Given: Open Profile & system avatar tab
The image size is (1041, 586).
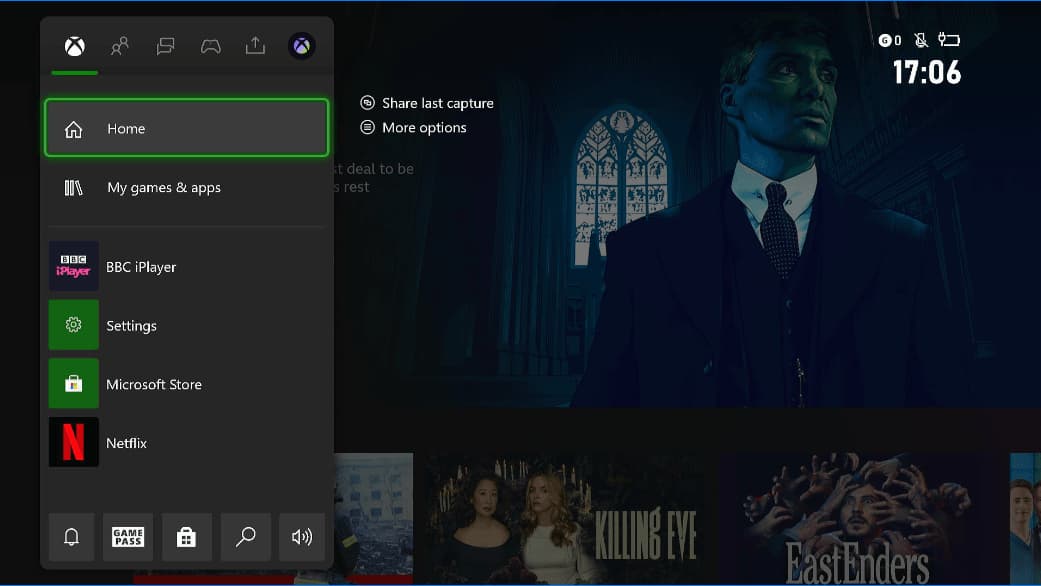Looking at the screenshot, I should 301,46.
